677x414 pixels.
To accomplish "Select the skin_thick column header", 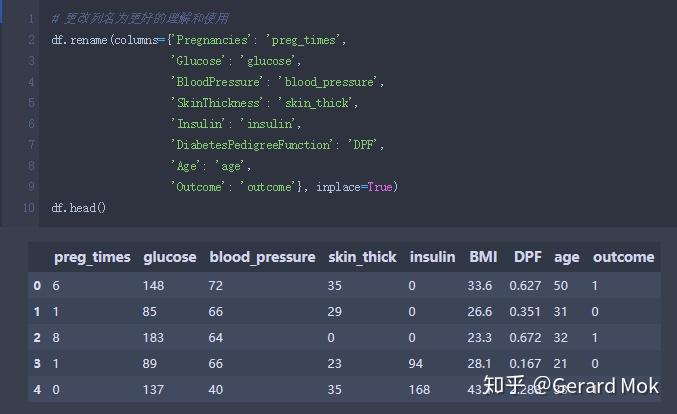I will tap(362, 257).
